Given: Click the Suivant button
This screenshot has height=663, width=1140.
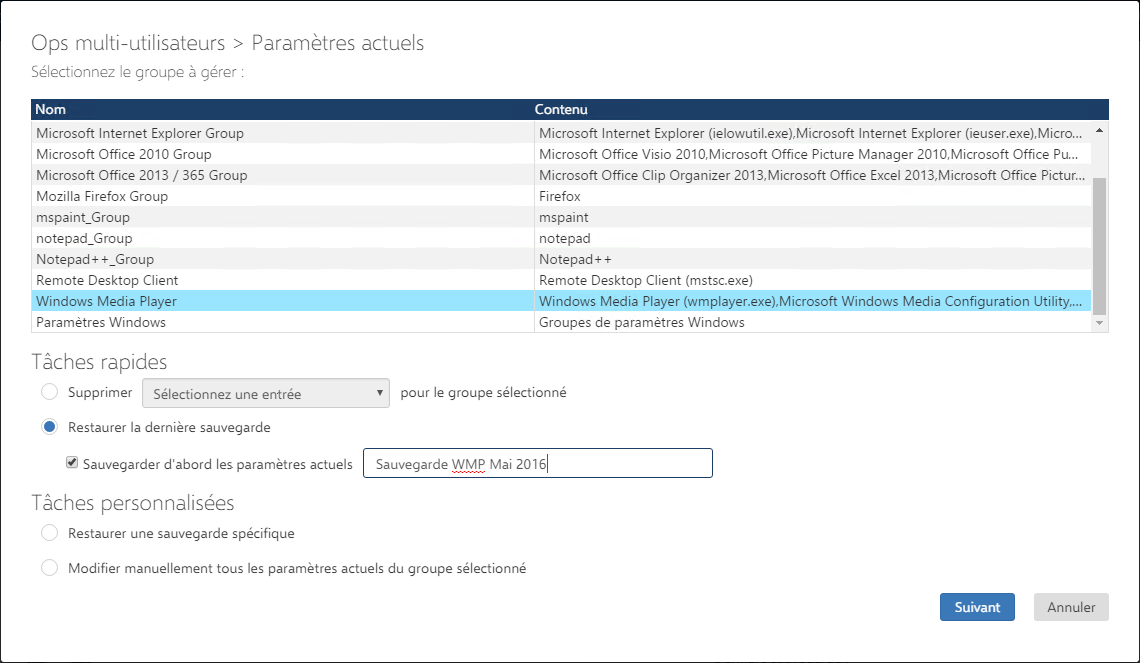Looking at the screenshot, I should coord(977,607).
